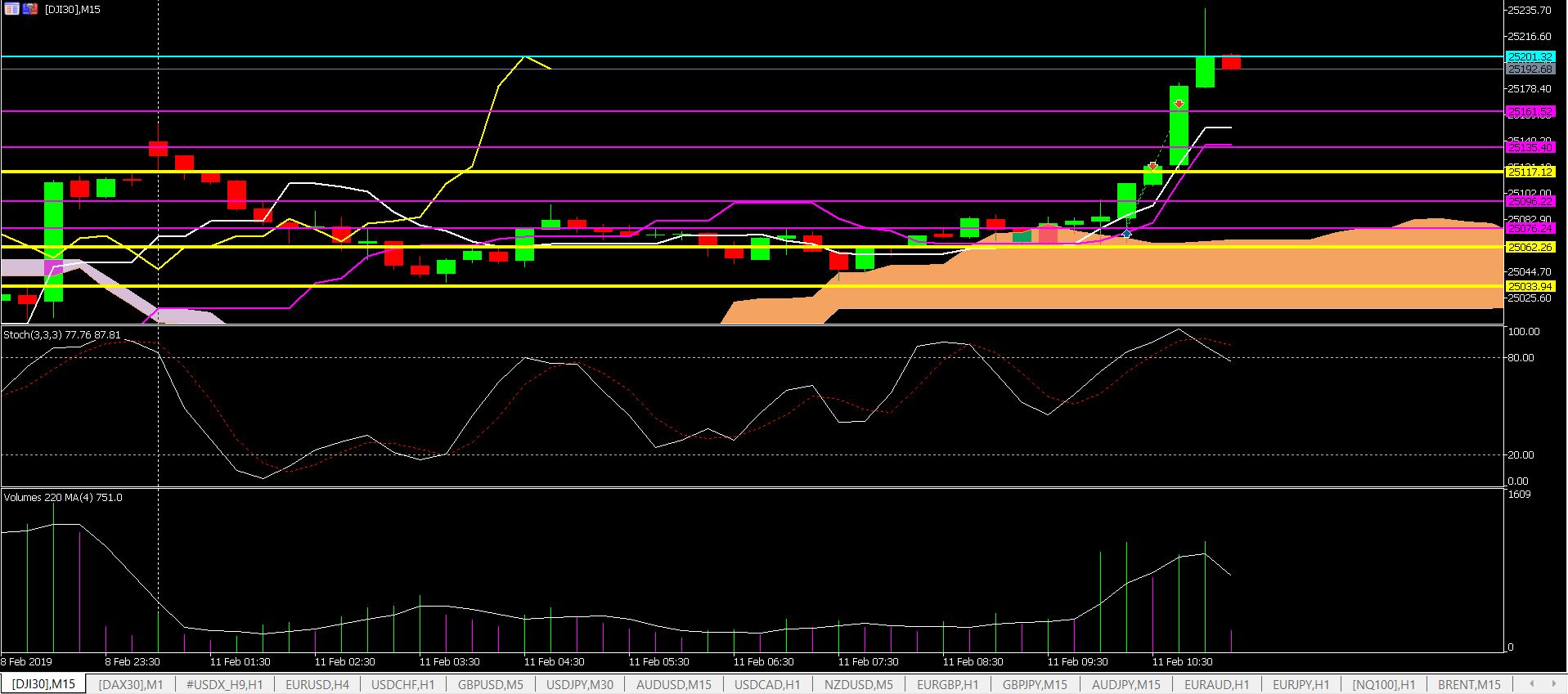Select the upper red trade arrow on the tall green candle
The height and width of the screenshot is (694, 1568).
click(1179, 104)
